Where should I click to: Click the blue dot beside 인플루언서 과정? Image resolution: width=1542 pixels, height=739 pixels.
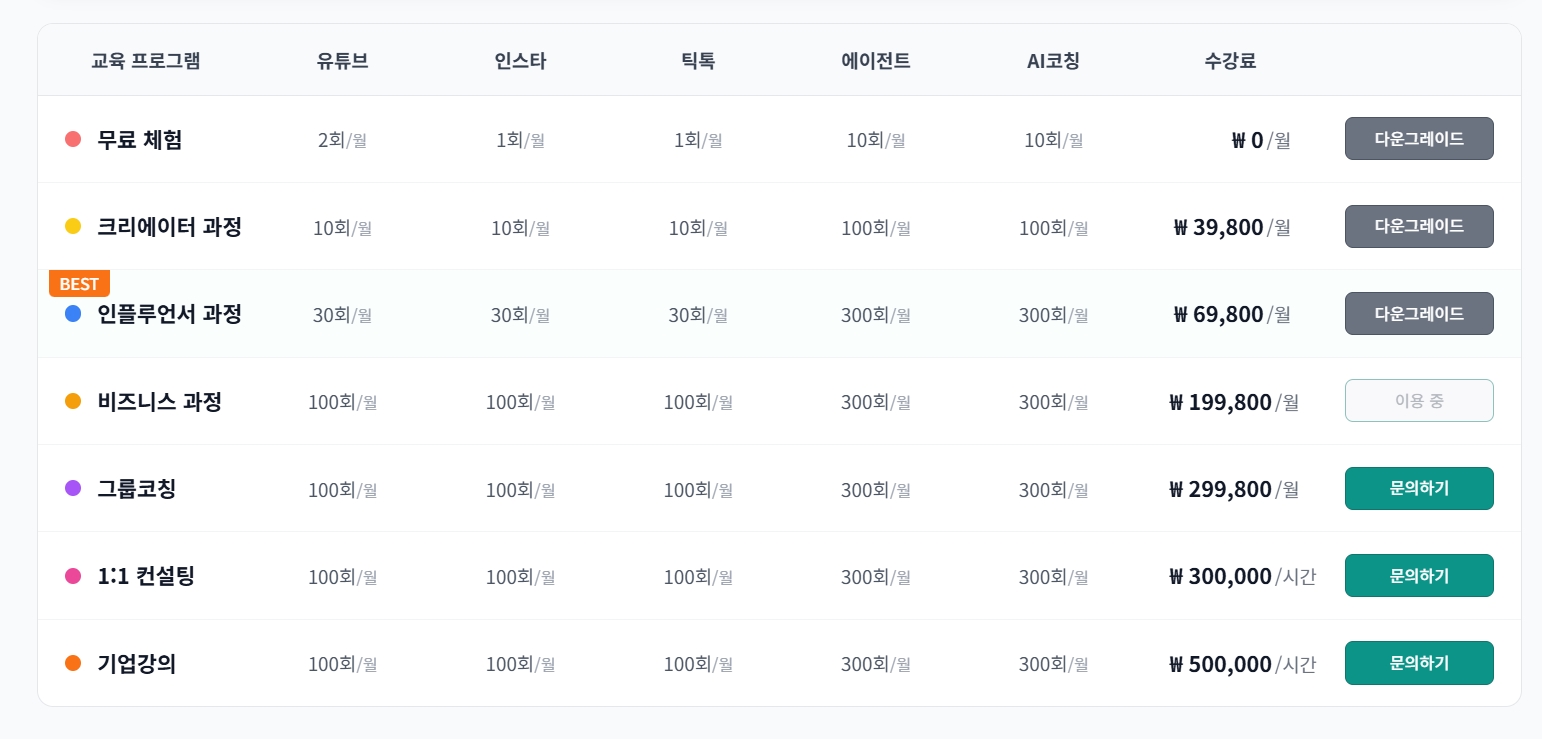[73, 314]
